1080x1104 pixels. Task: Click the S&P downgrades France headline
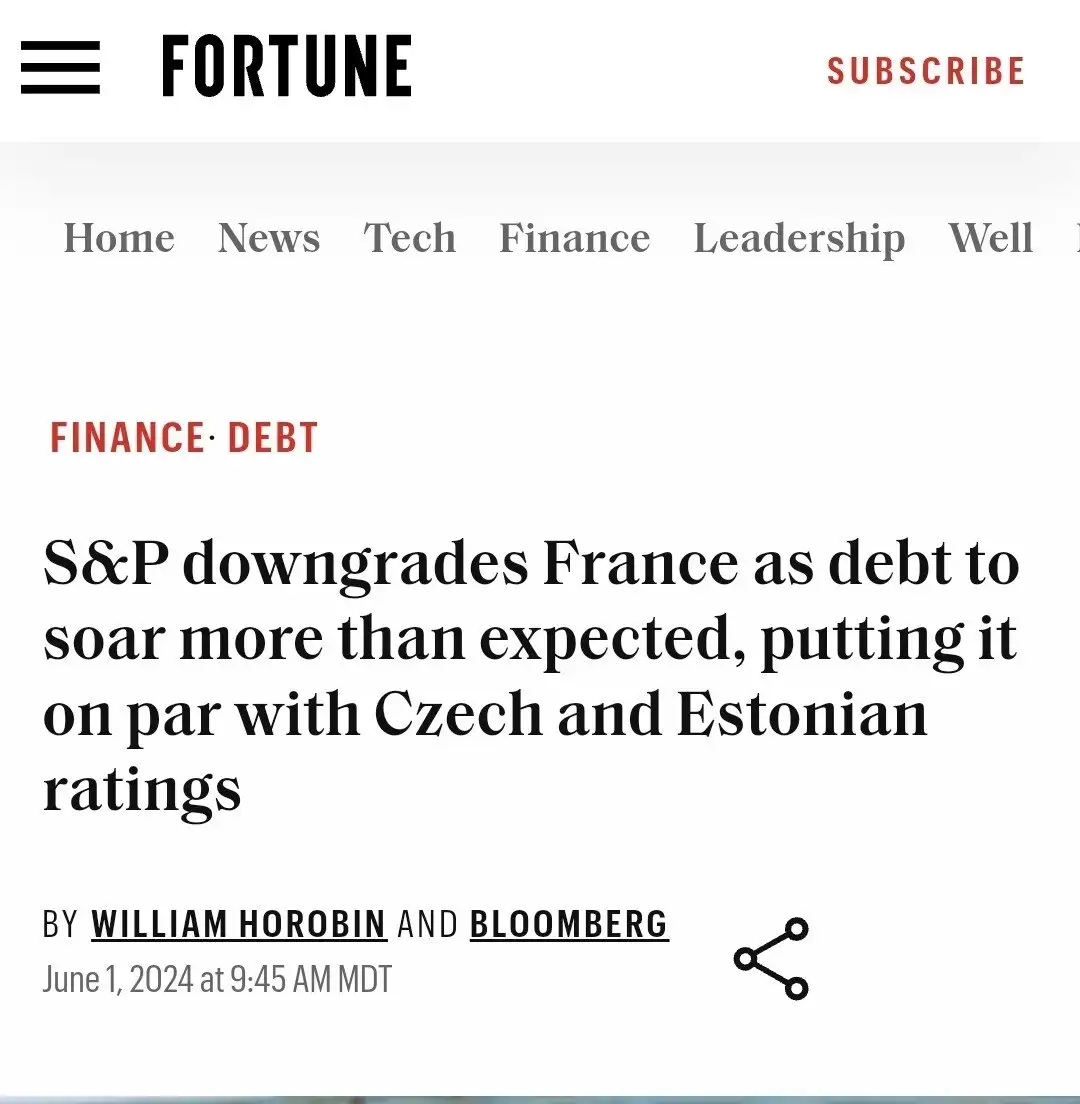(531, 677)
